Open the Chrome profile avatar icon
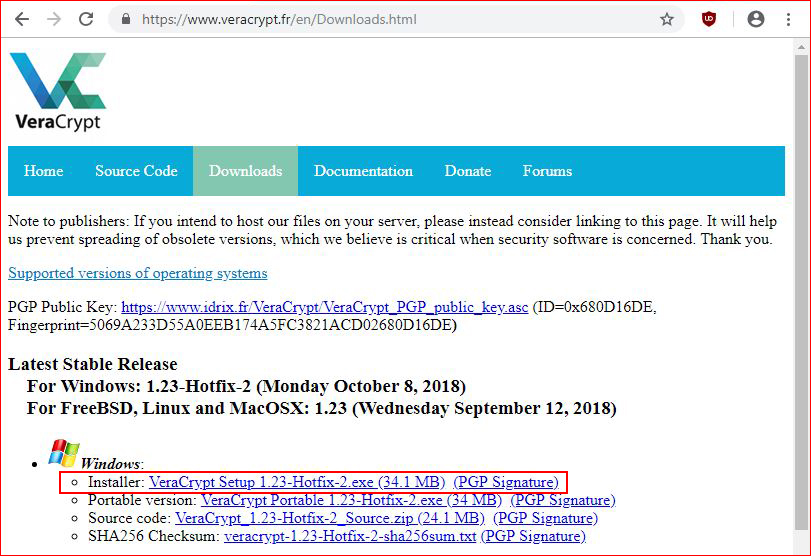This screenshot has width=811, height=556. (756, 19)
